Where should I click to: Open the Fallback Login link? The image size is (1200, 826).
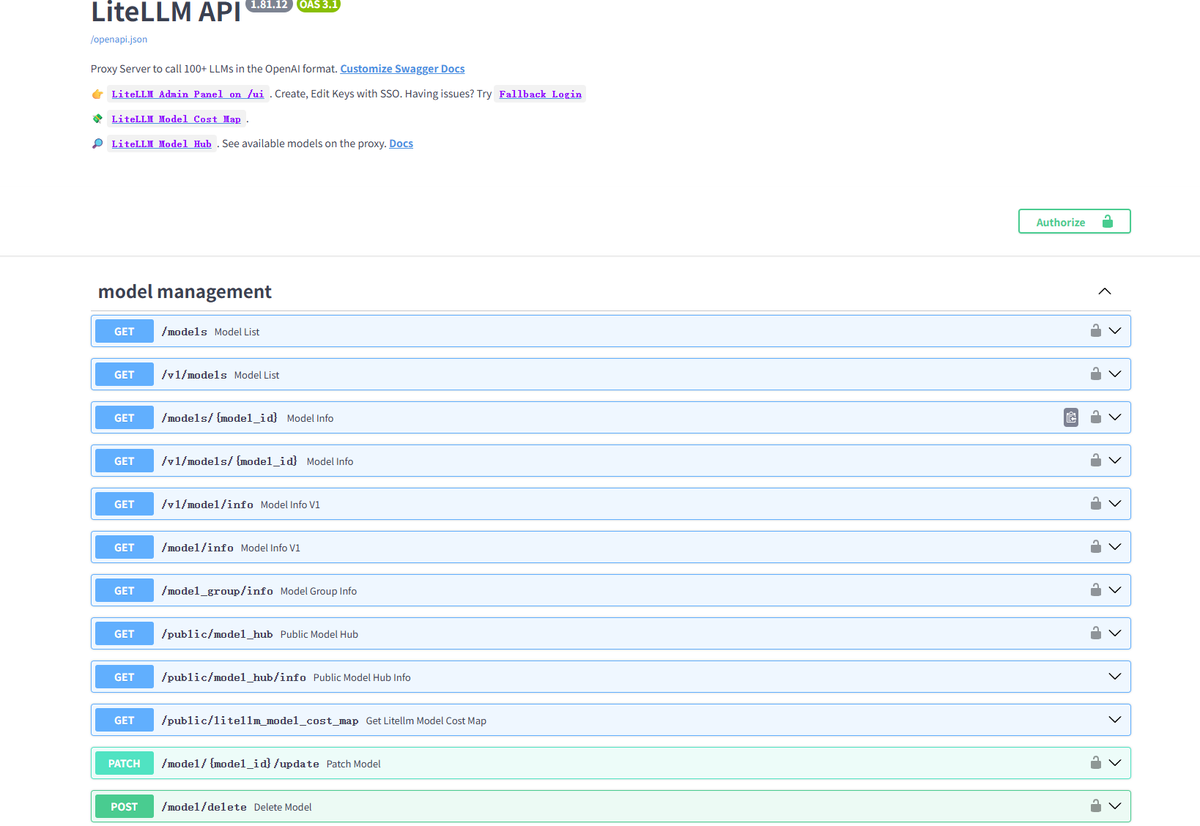540,94
